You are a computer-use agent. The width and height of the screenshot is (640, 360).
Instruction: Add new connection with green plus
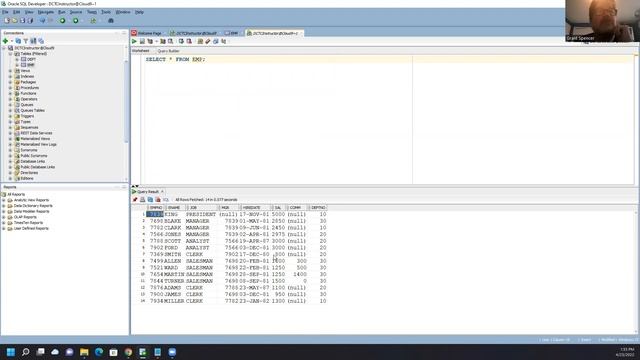pyautogui.click(x=5, y=41)
